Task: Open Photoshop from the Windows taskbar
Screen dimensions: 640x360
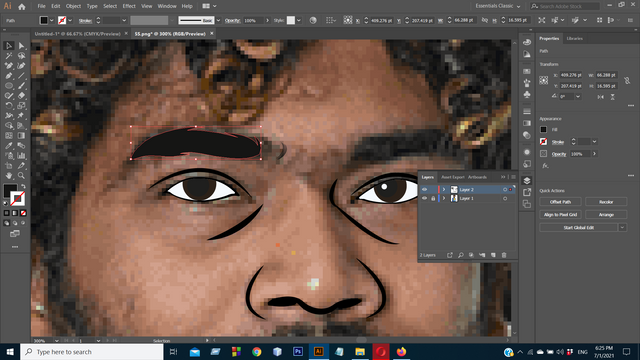Action: (x=298, y=351)
